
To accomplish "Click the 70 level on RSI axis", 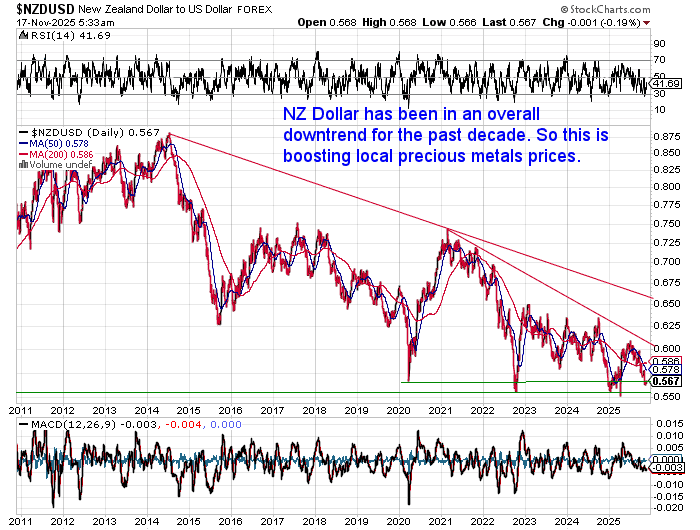I will [x=659, y=60].
